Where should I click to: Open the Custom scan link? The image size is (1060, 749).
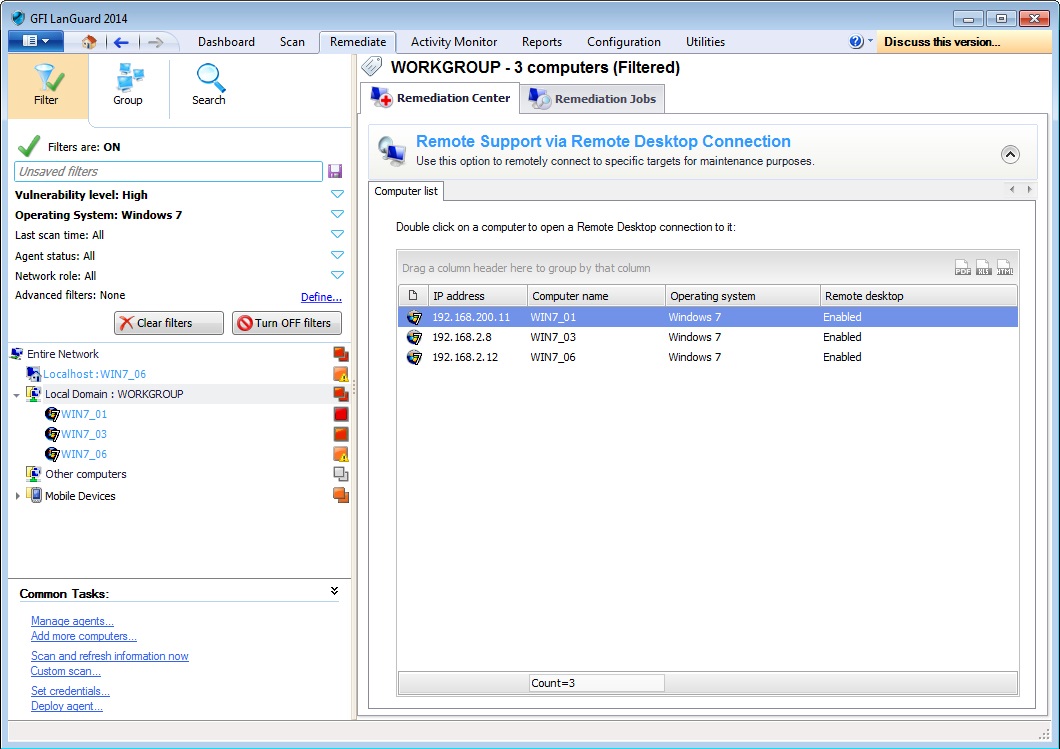pyautogui.click(x=66, y=671)
